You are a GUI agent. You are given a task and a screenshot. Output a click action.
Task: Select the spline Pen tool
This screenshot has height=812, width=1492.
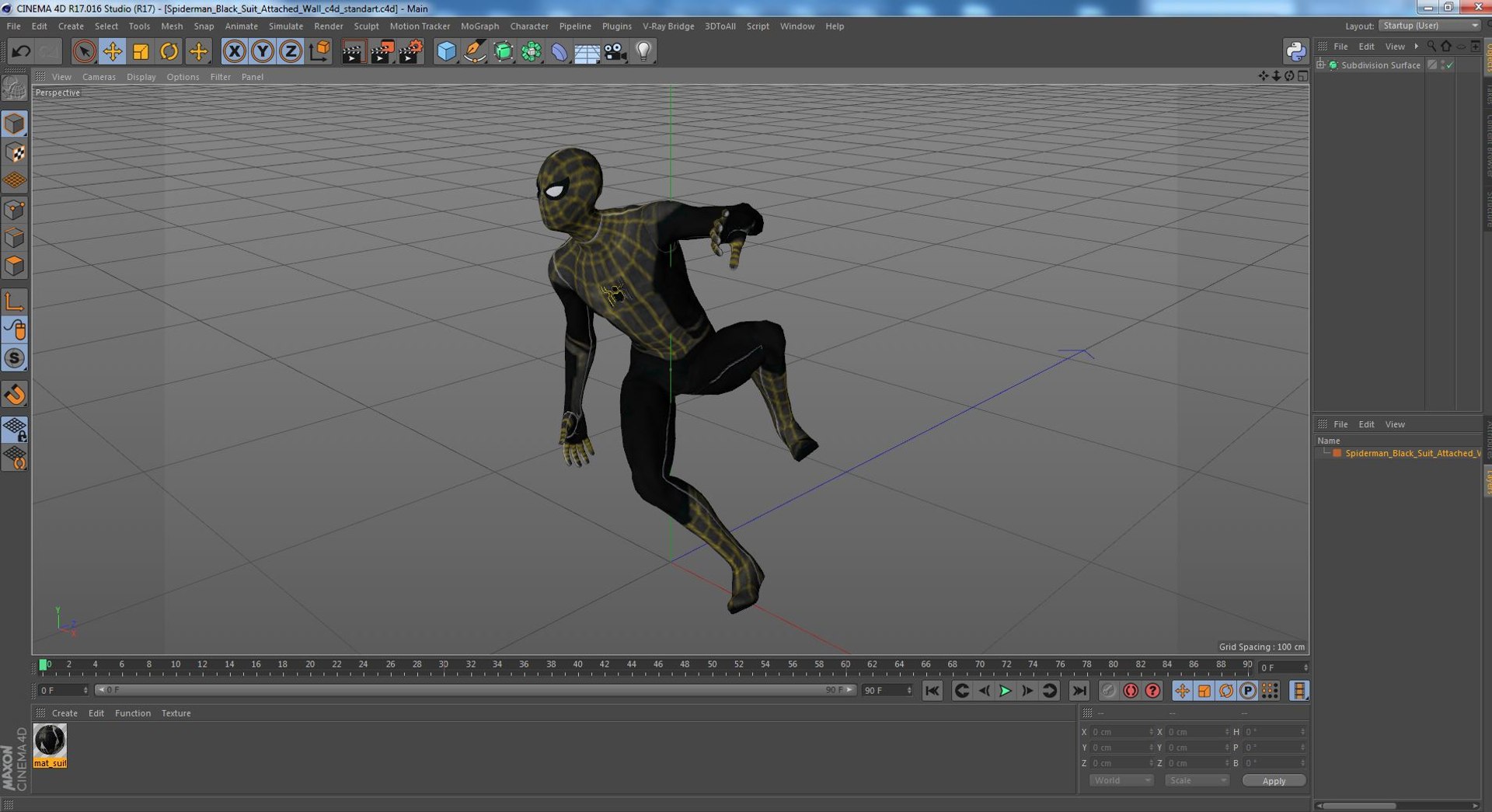tap(475, 52)
